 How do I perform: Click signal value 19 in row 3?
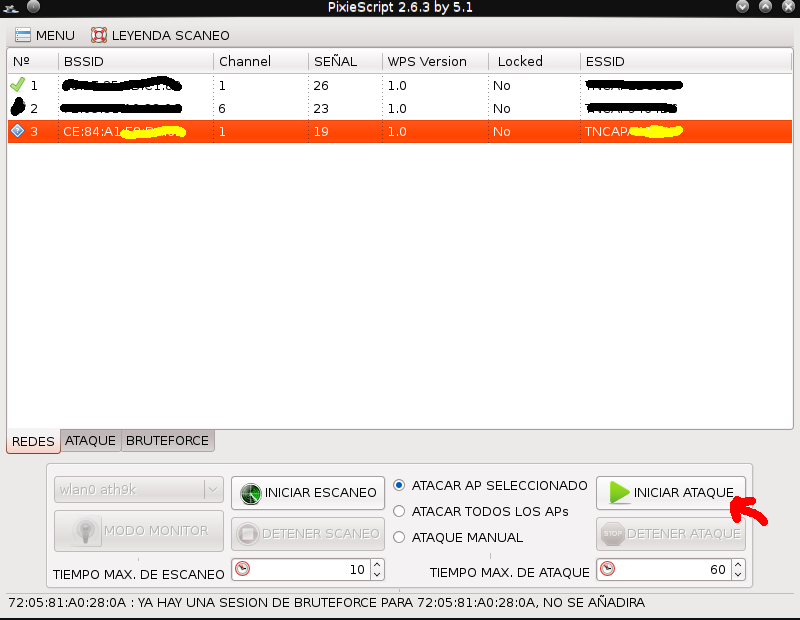click(321, 132)
